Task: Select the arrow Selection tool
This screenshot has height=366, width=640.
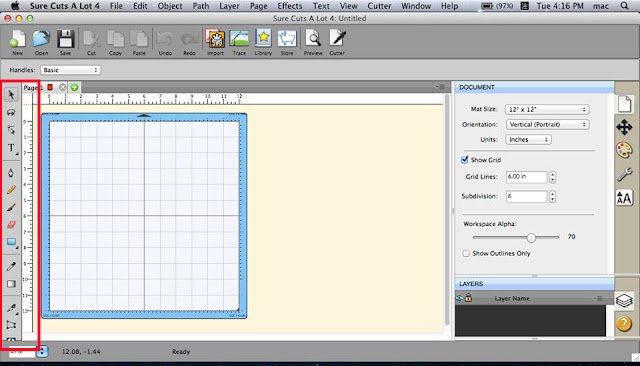Action: point(11,95)
